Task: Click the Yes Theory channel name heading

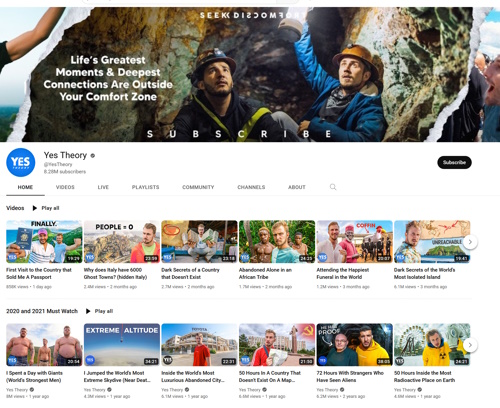Action: coord(65,155)
